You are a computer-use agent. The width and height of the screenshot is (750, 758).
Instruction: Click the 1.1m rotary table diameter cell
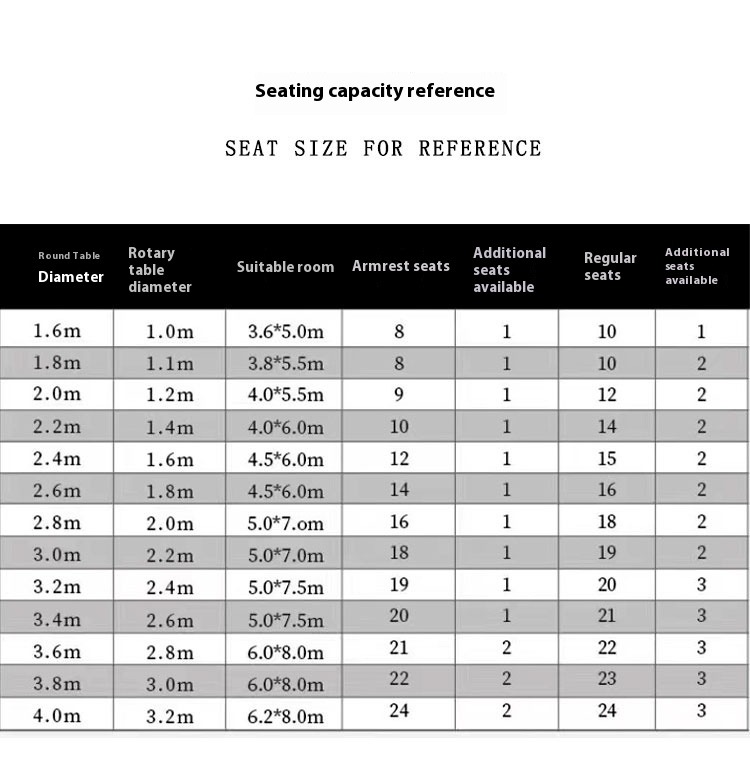tap(170, 363)
